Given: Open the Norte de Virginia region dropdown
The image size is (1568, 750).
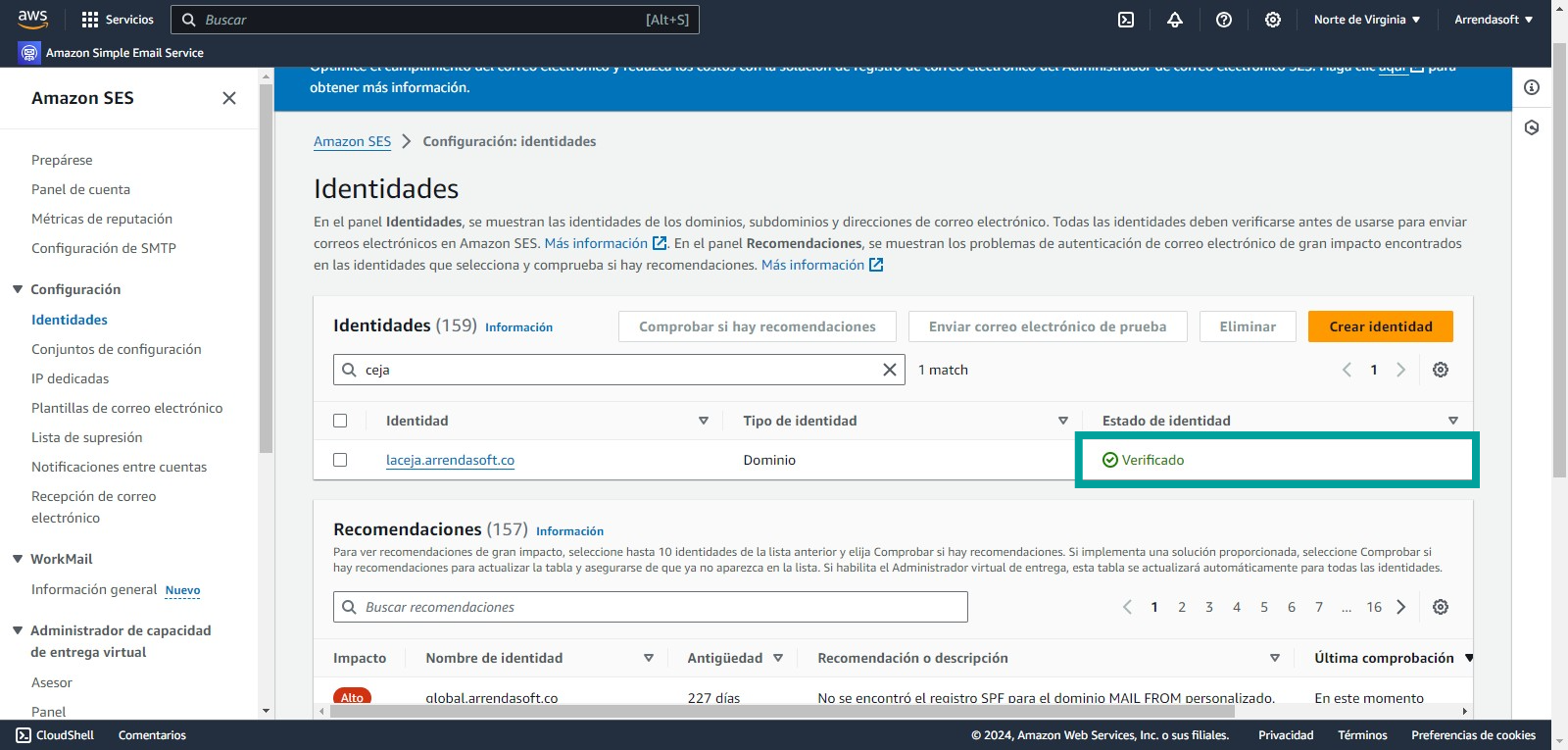Looking at the screenshot, I should 1367,20.
